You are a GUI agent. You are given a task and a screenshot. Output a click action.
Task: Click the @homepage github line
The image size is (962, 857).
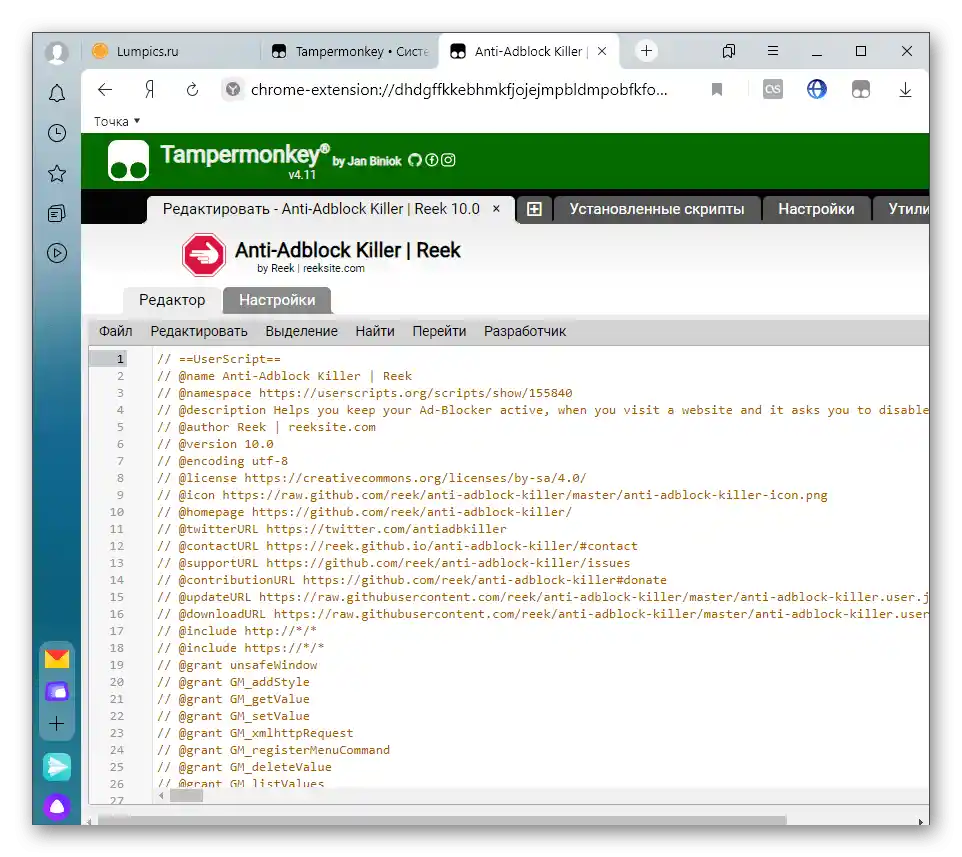tap(364, 512)
